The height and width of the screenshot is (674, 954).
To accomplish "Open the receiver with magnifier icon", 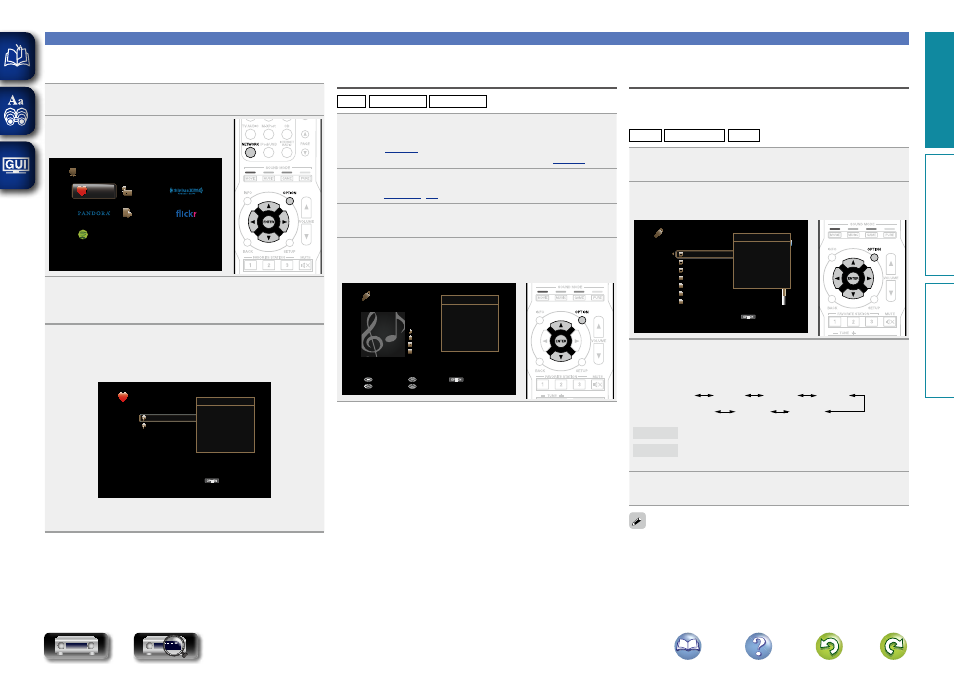I will pyautogui.click(x=167, y=646).
